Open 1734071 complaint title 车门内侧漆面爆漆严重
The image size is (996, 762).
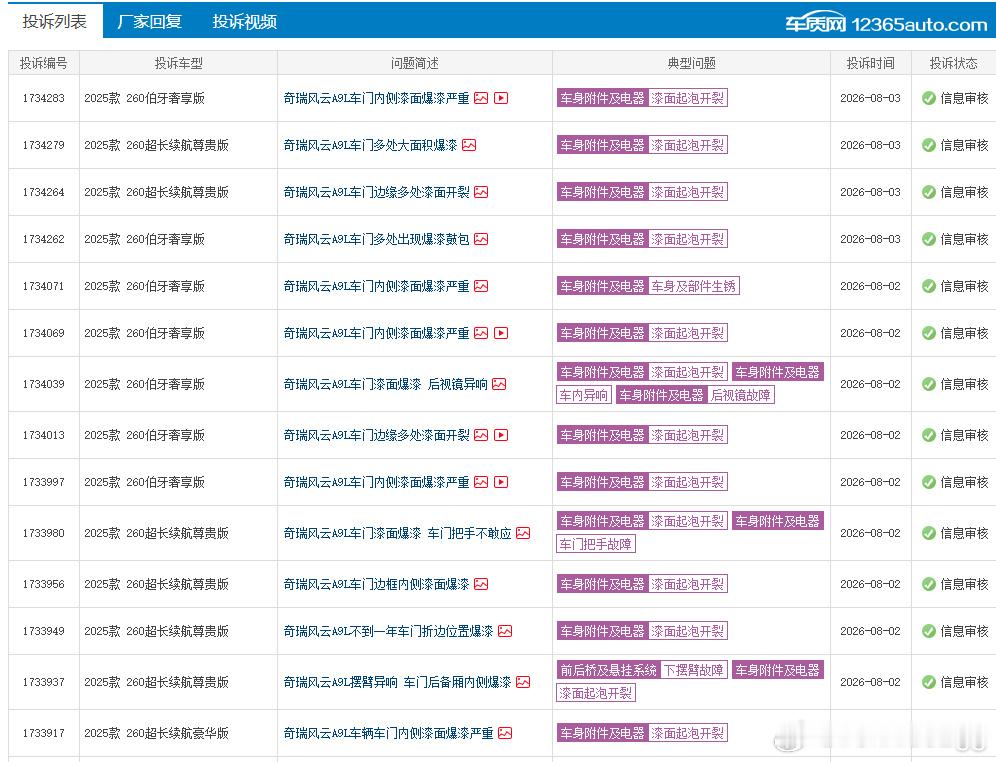point(377,286)
